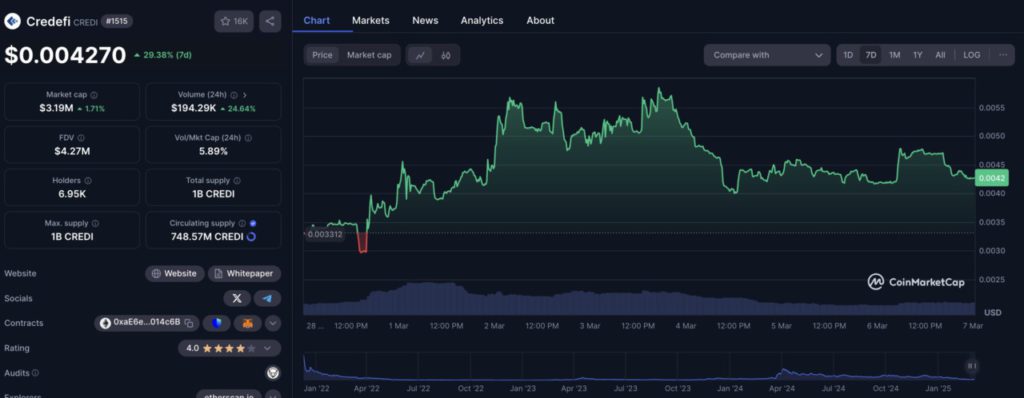Screen dimensions: 1024x398
Task: Set chart range to 1M
Action: 895,56
